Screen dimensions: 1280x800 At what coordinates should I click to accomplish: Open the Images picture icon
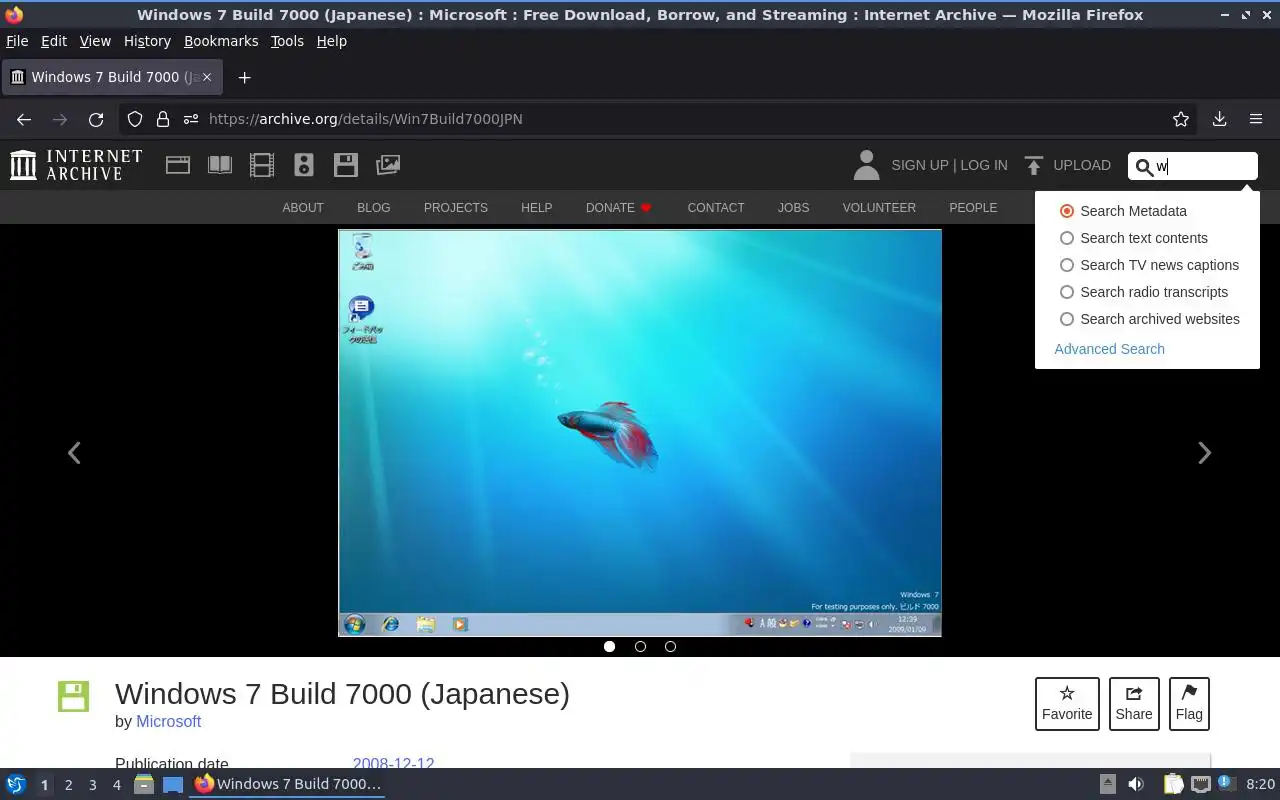(x=388, y=165)
